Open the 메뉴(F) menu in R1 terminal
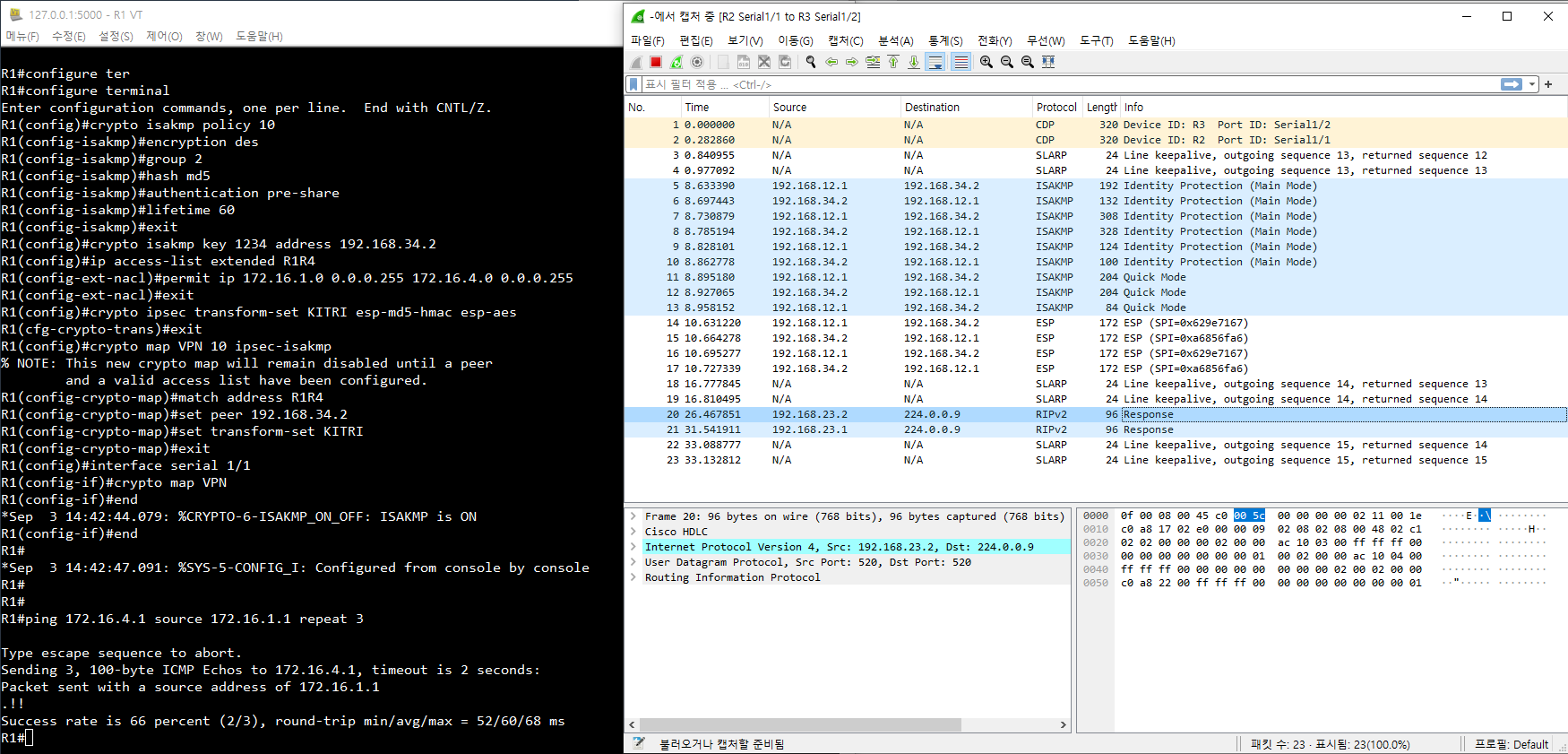 click(x=22, y=37)
